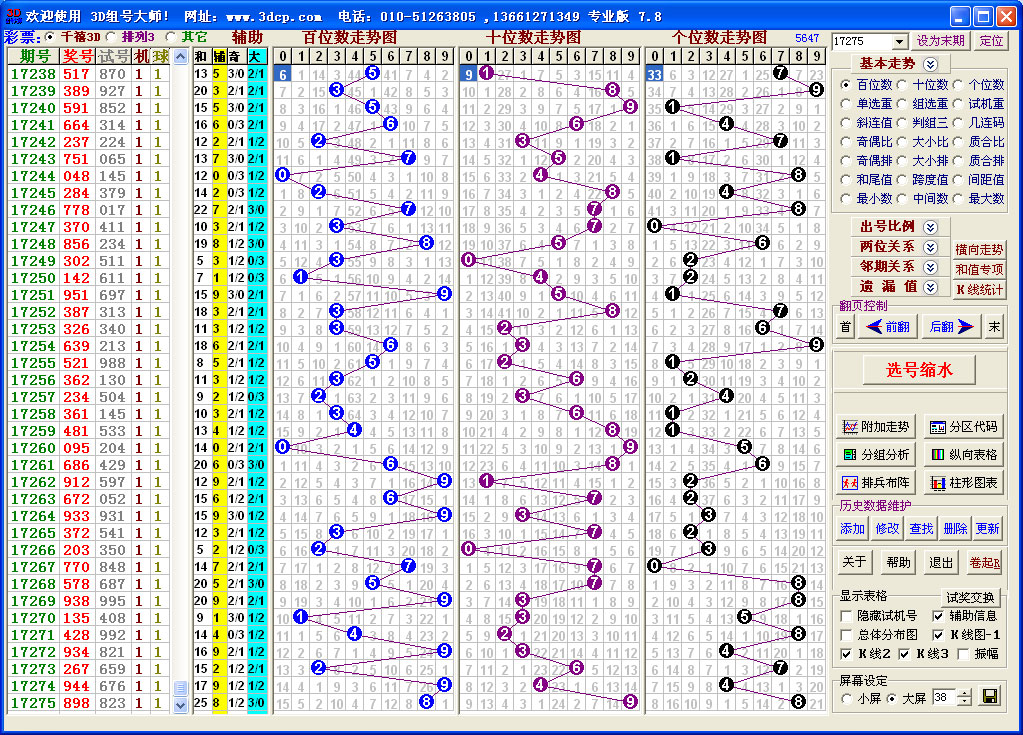1023x735 pixels.
Task: Click the 选号缩水 button
Action: pyautogui.click(x=919, y=370)
